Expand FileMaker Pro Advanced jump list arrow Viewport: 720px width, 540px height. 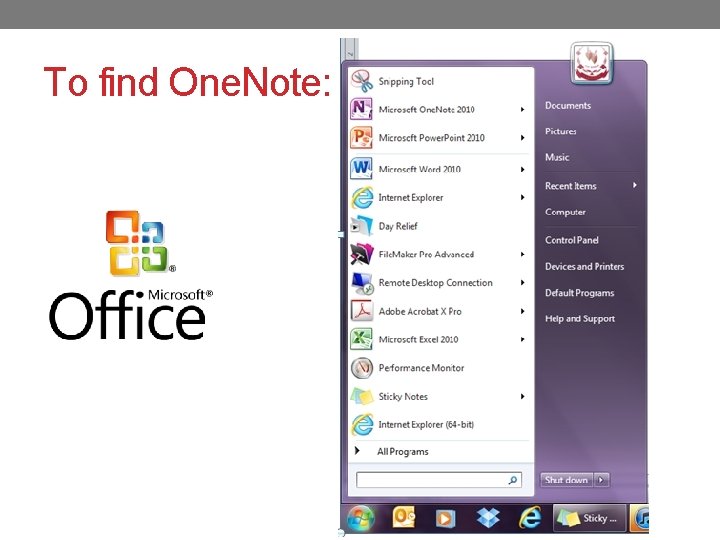click(x=523, y=254)
